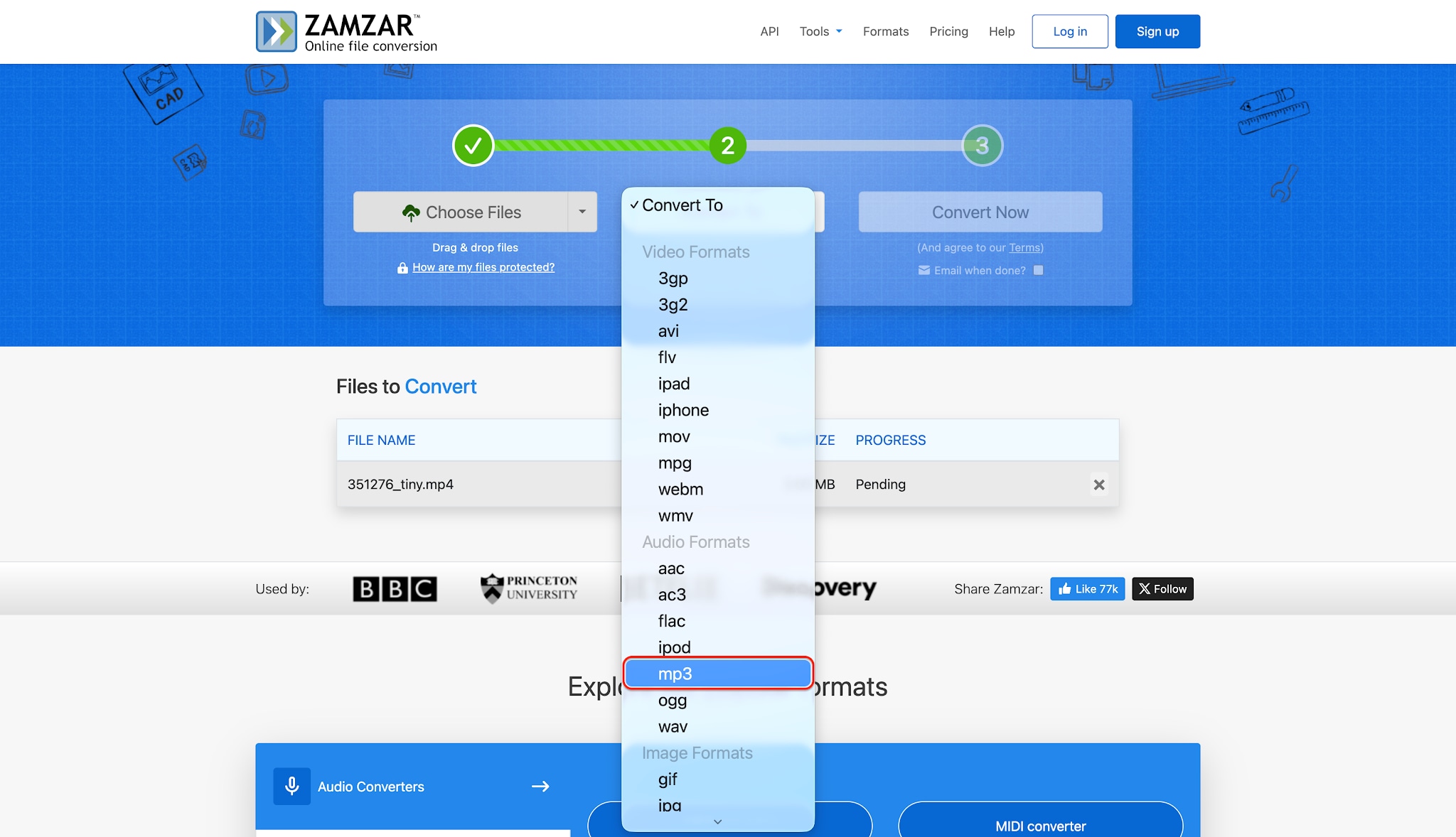This screenshot has width=1456, height=837.
Task: Click the step 3 circle indicator
Action: point(983,146)
